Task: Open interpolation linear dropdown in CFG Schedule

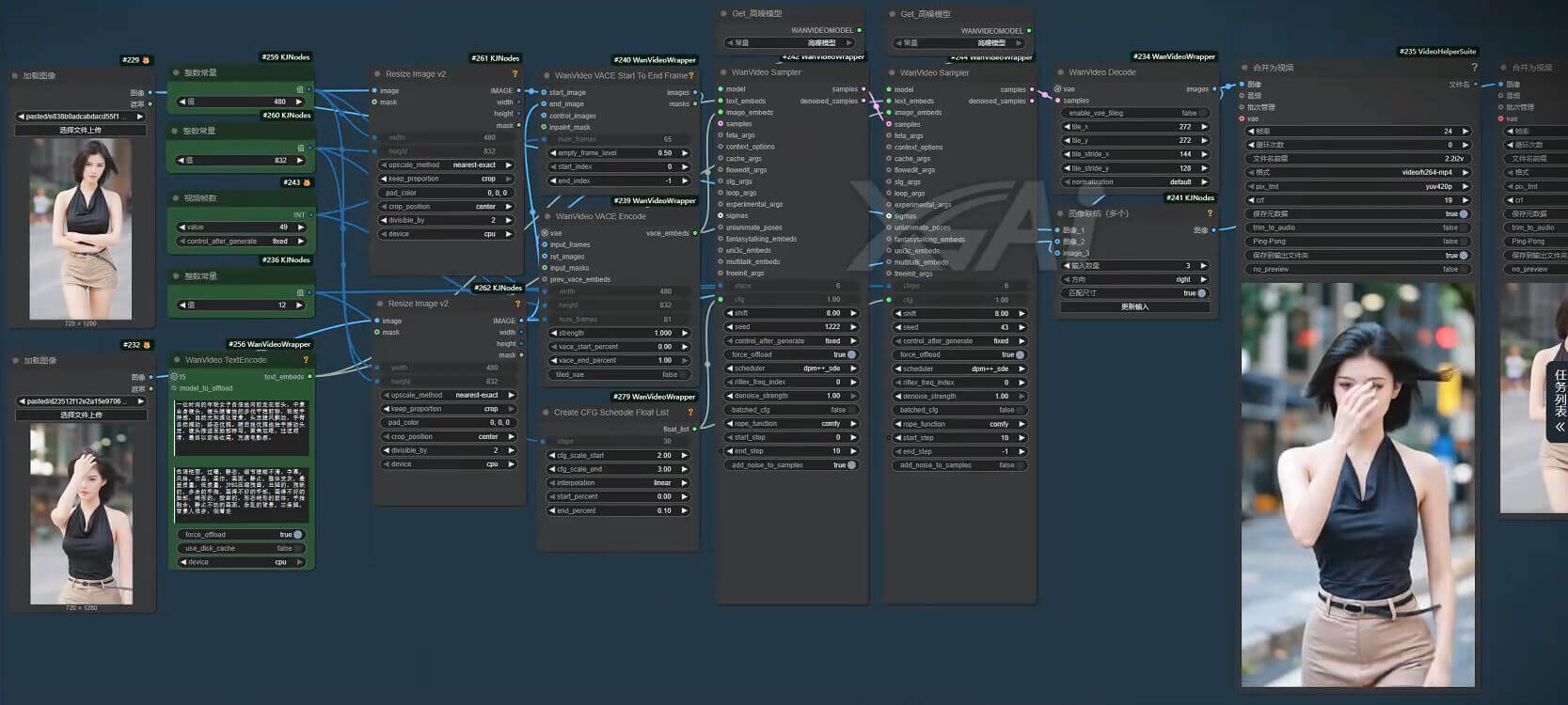Action: [620, 483]
